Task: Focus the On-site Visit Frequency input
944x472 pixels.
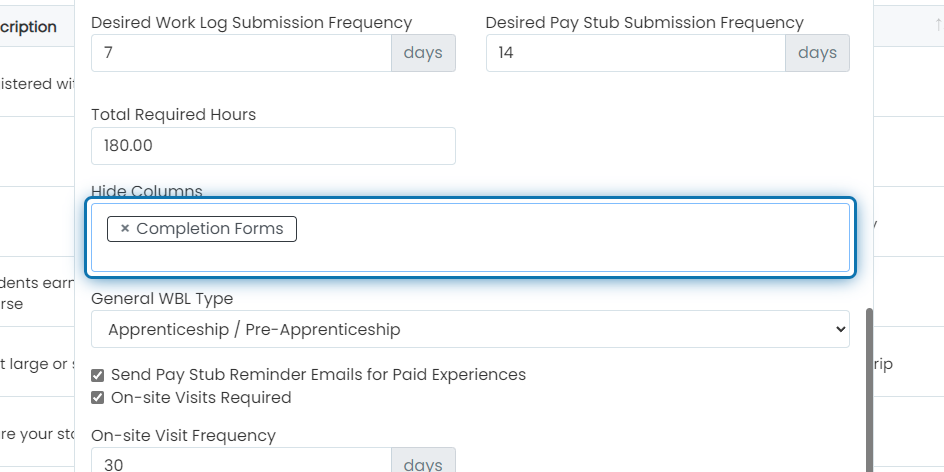Action: [241, 462]
